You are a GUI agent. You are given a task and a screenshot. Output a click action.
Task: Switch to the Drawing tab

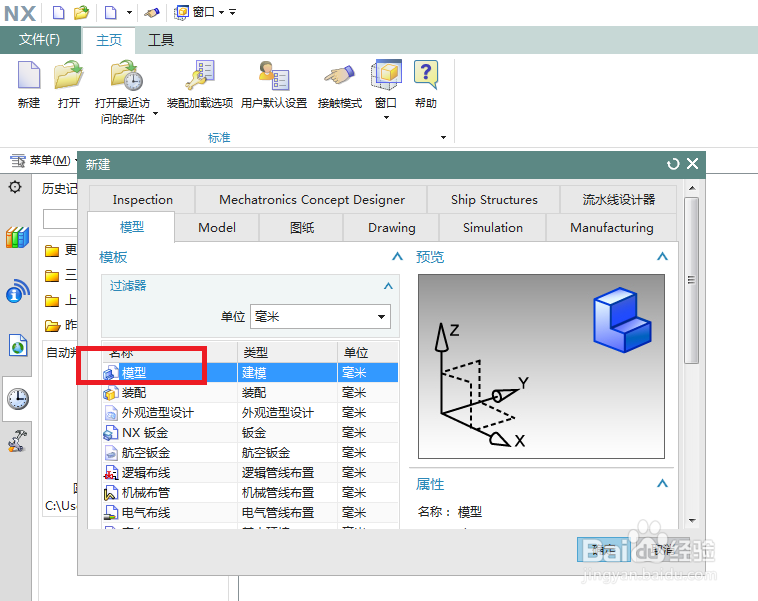392,228
